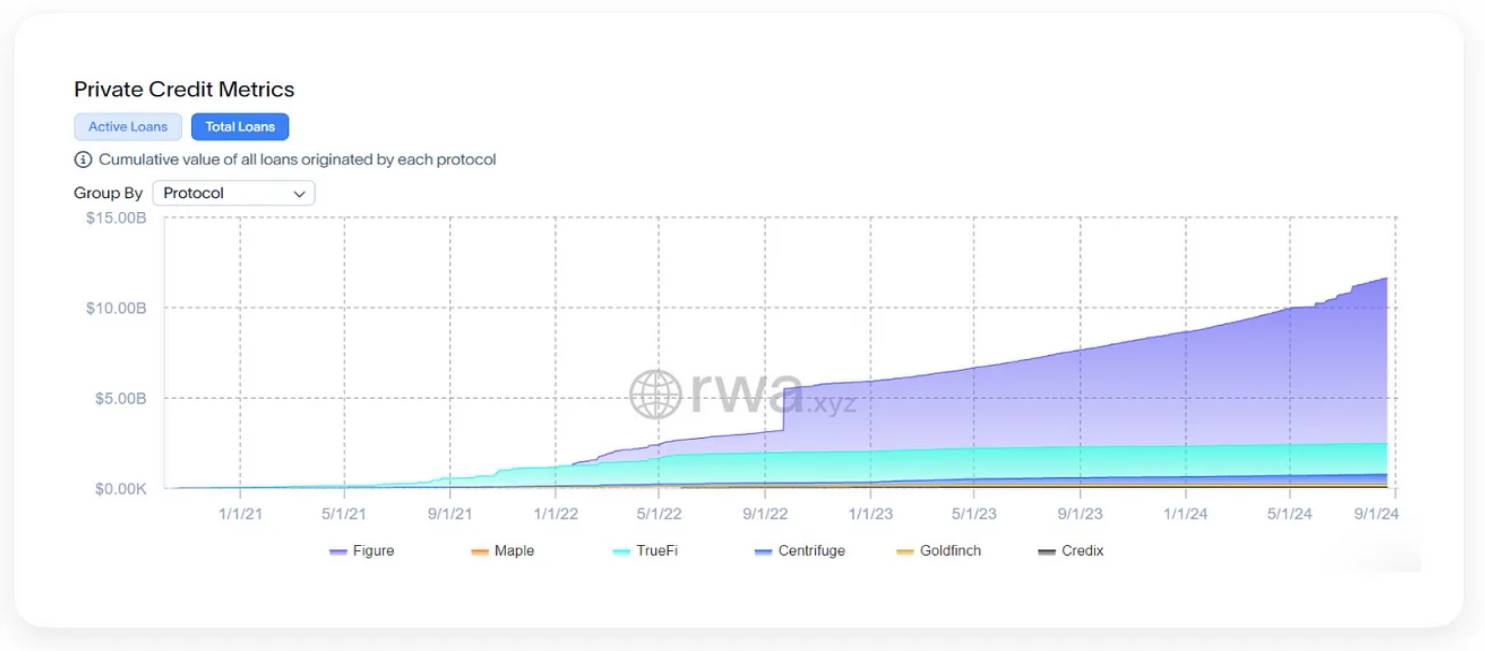Toggle TrueFi series via legend label

pyautogui.click(x=657, y=551)
